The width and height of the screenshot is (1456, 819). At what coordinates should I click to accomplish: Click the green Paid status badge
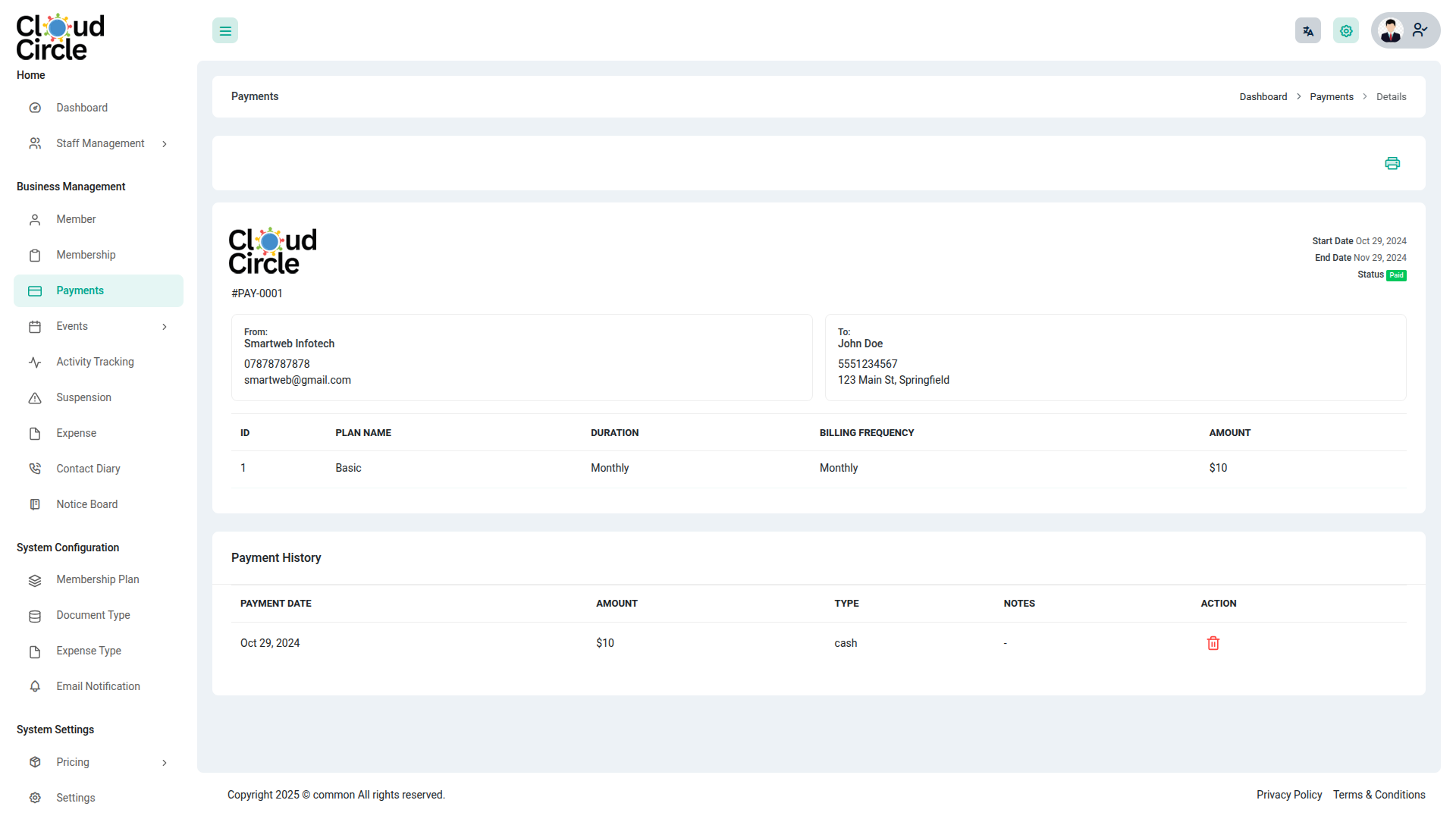click(1396, 275)
